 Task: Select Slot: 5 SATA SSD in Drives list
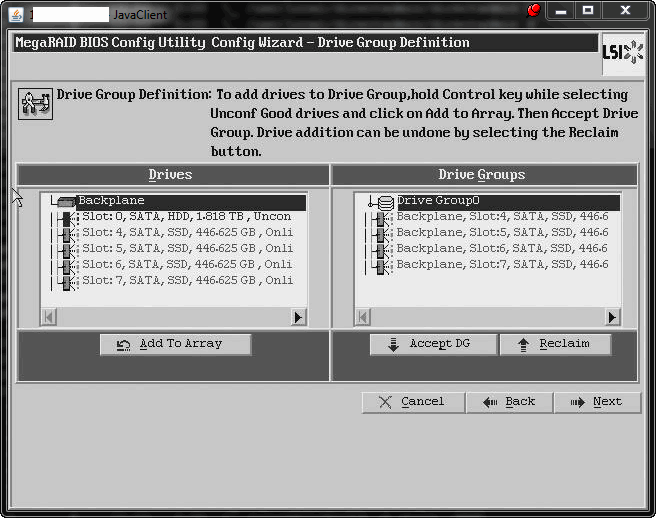pyautogui.click(x=187, y=248)
